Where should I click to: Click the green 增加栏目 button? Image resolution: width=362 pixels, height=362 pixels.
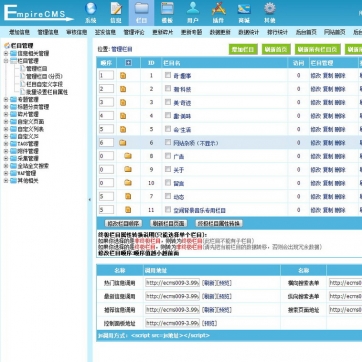(x=243, y=49)
